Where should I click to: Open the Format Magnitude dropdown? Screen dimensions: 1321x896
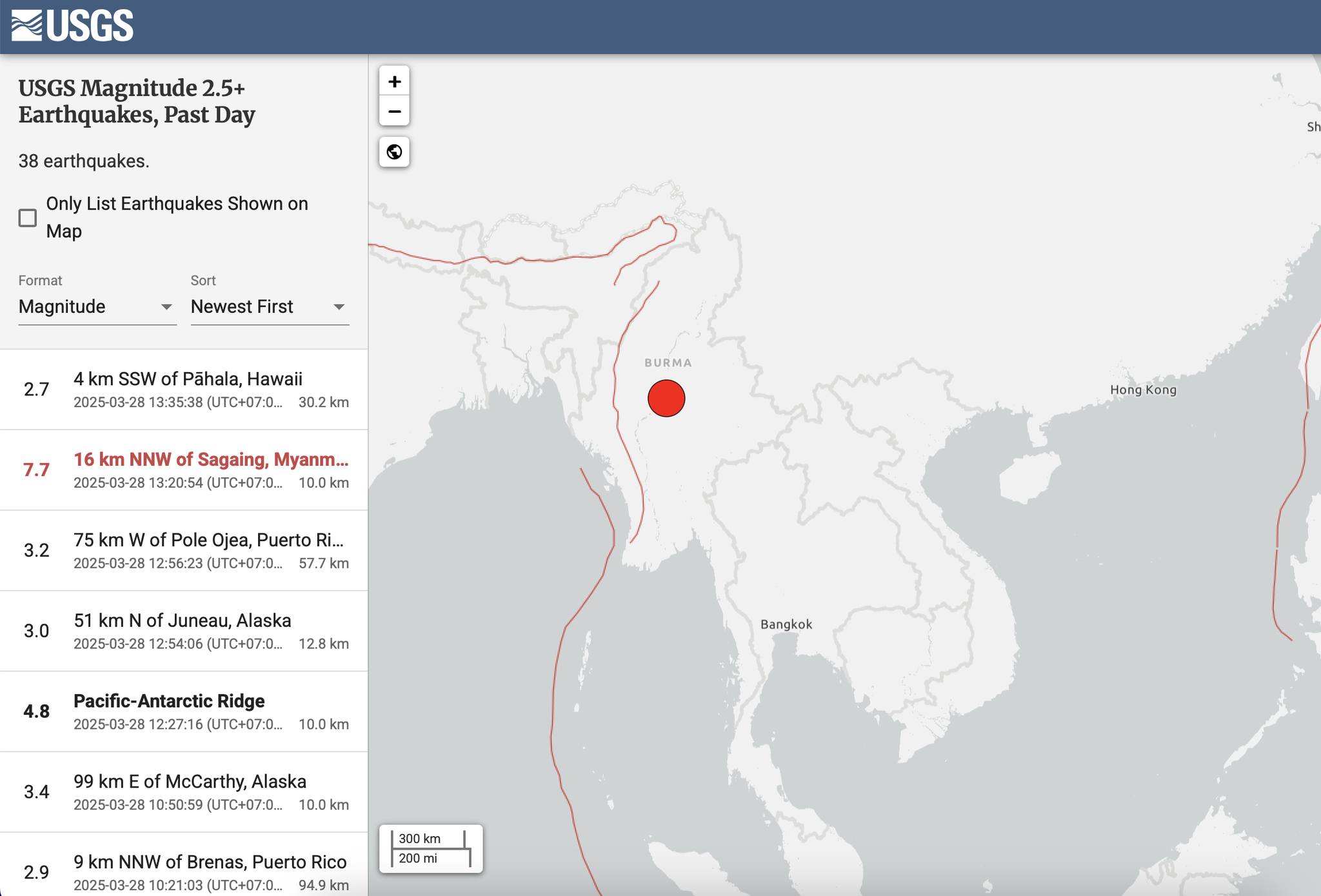click(97, 306)
